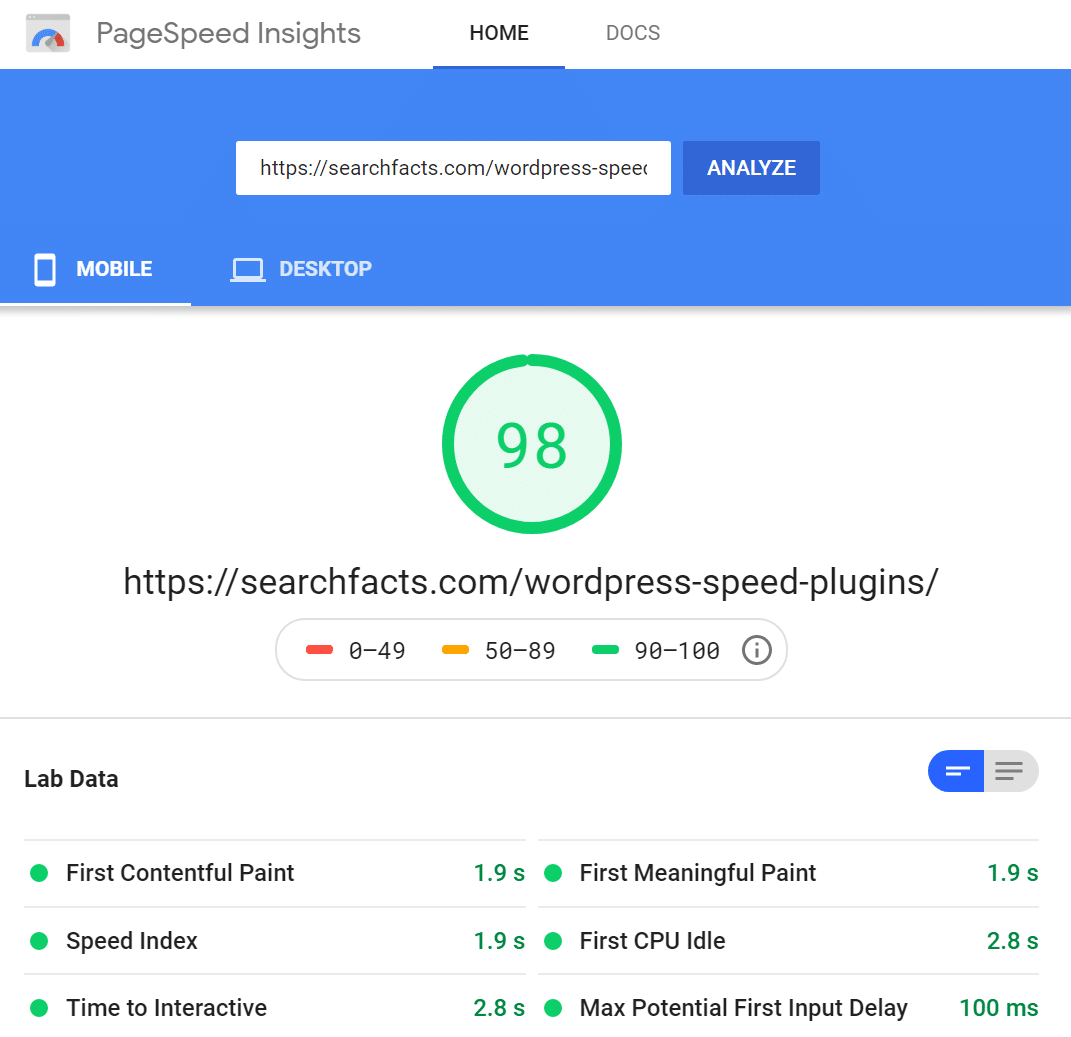Switch to the expanded list view icon in Lab Data
This screenshot has height=1037, width=1071.
coord(1010,771)
